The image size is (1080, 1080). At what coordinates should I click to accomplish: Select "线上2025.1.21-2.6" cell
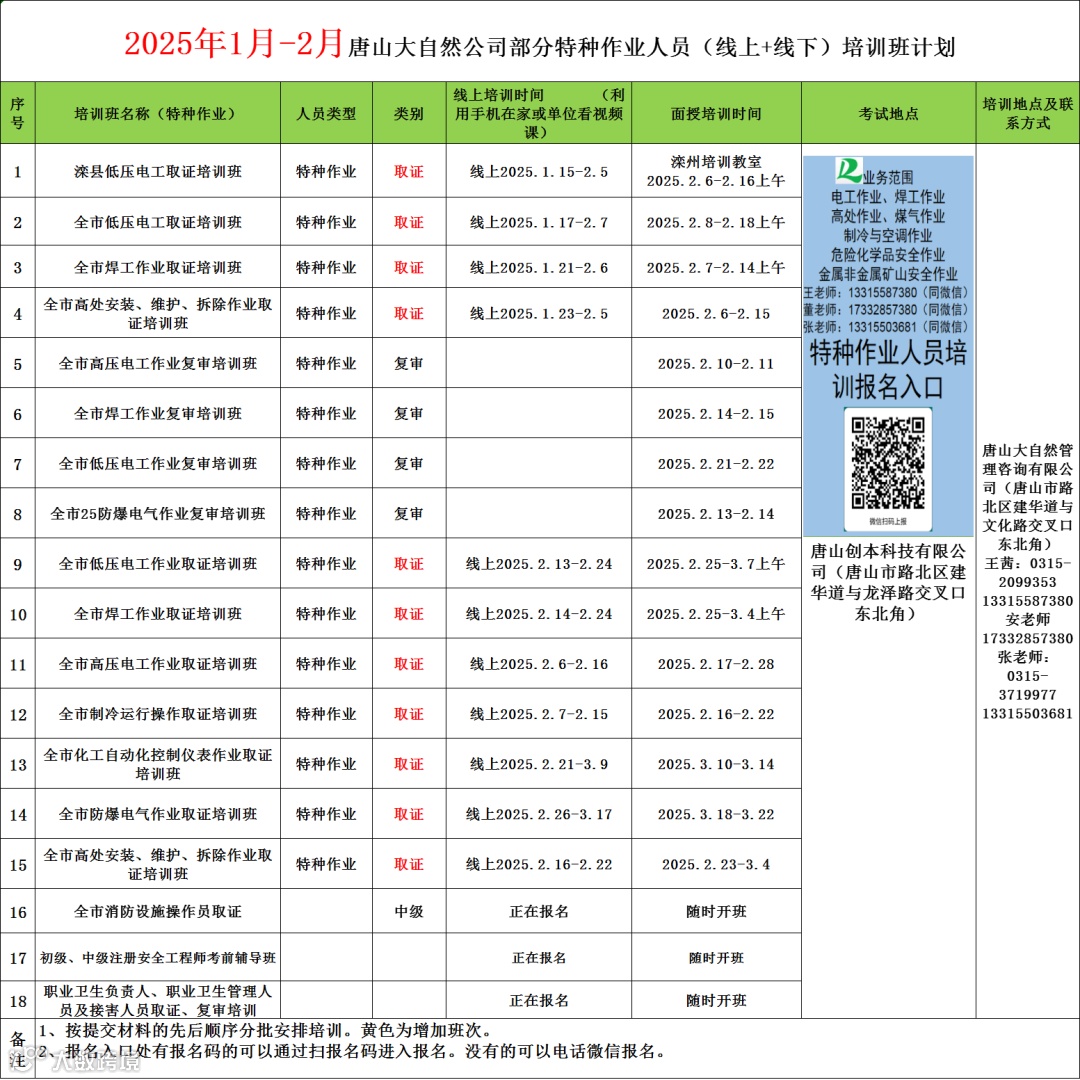pyautogui.click(x=539, y=267)
